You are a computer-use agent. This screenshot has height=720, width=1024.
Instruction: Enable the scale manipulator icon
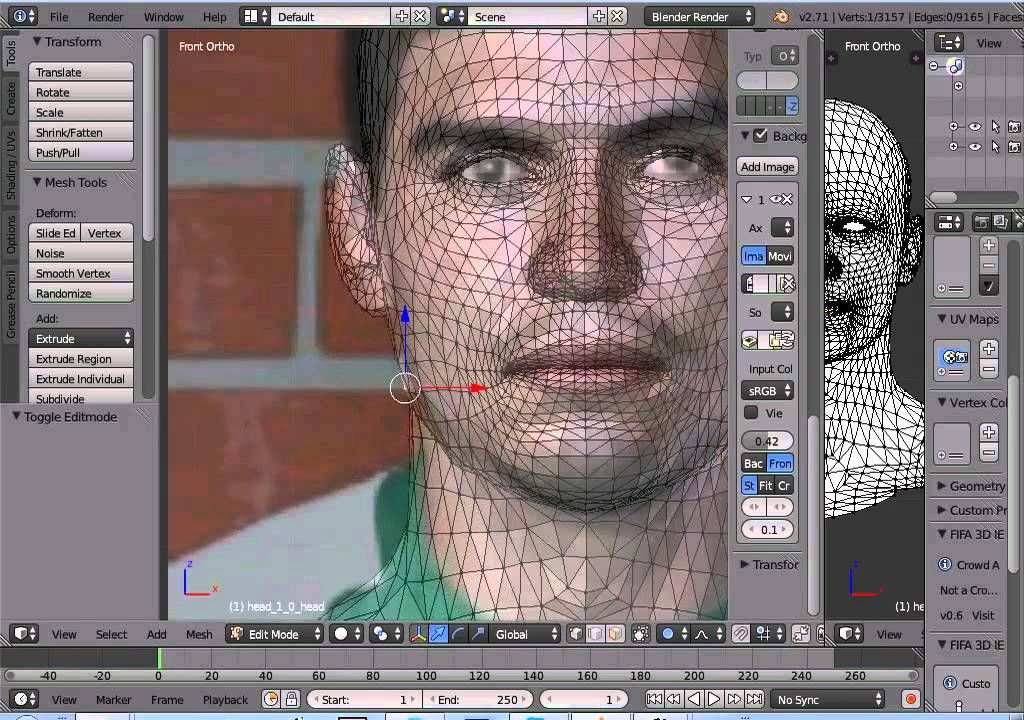478,634
